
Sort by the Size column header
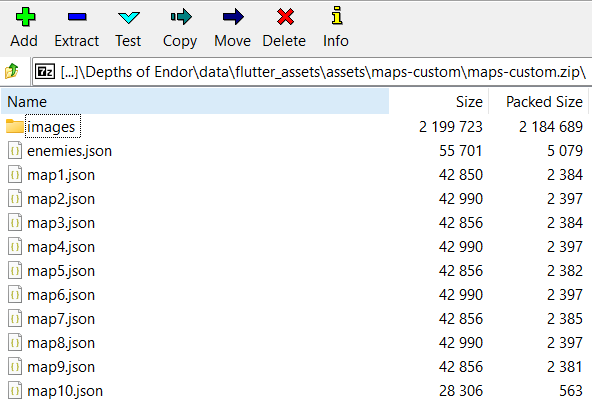pyautogui.click(x=439, y=102)
